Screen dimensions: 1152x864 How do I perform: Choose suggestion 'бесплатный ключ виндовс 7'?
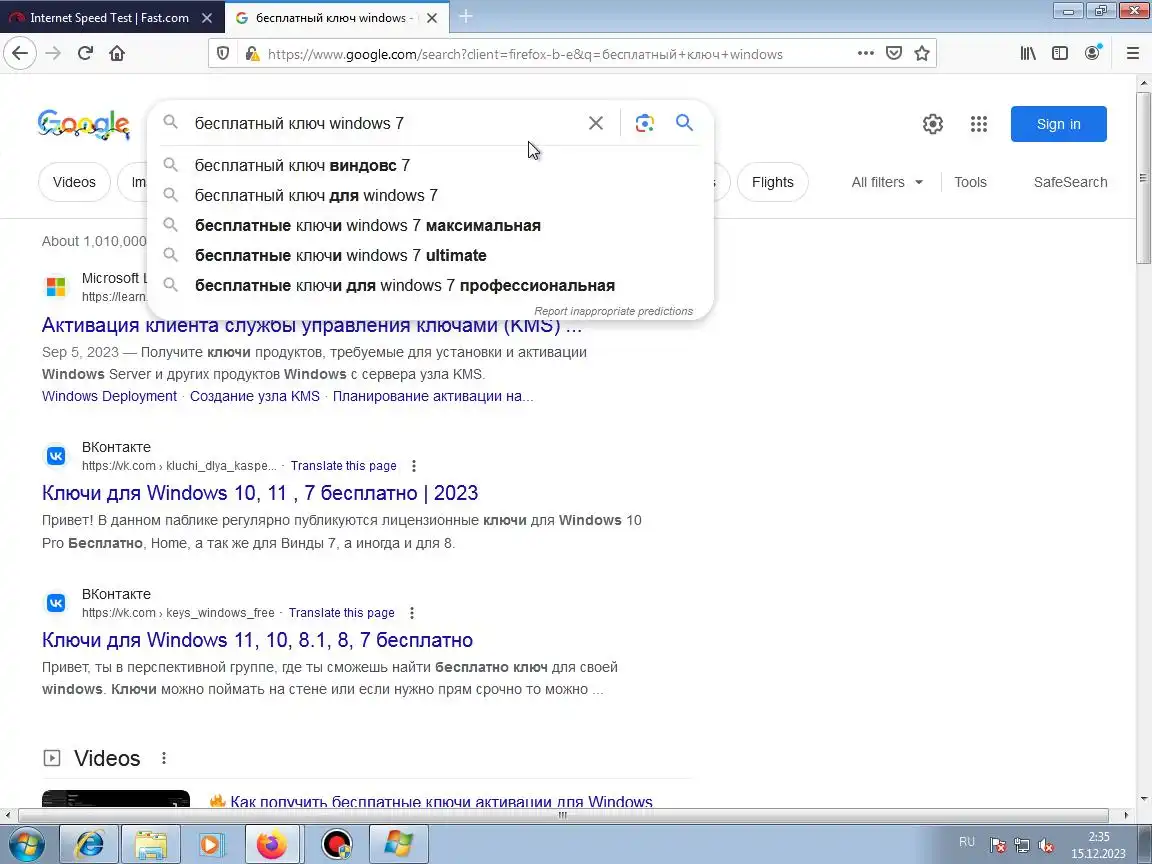pyautogui.click(x=431, y=165)
